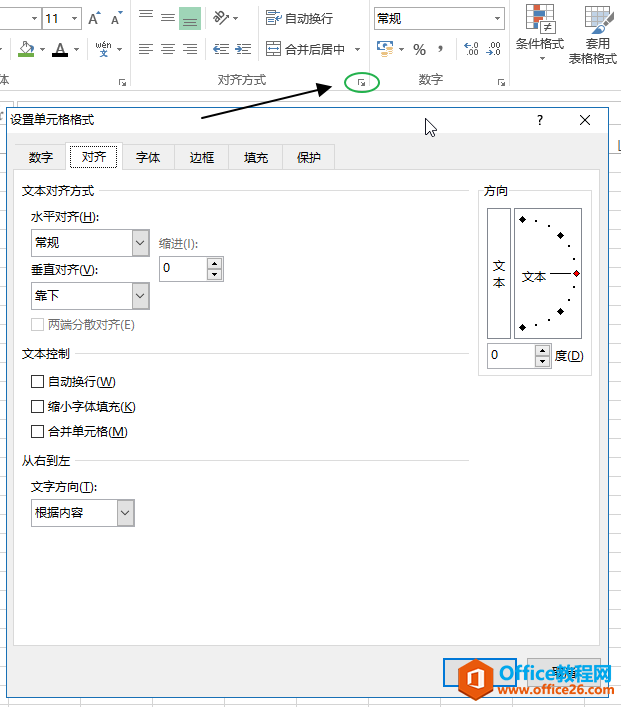
Task: Check 自动换行(W) checkbox
Action: [x=37, y=382]
